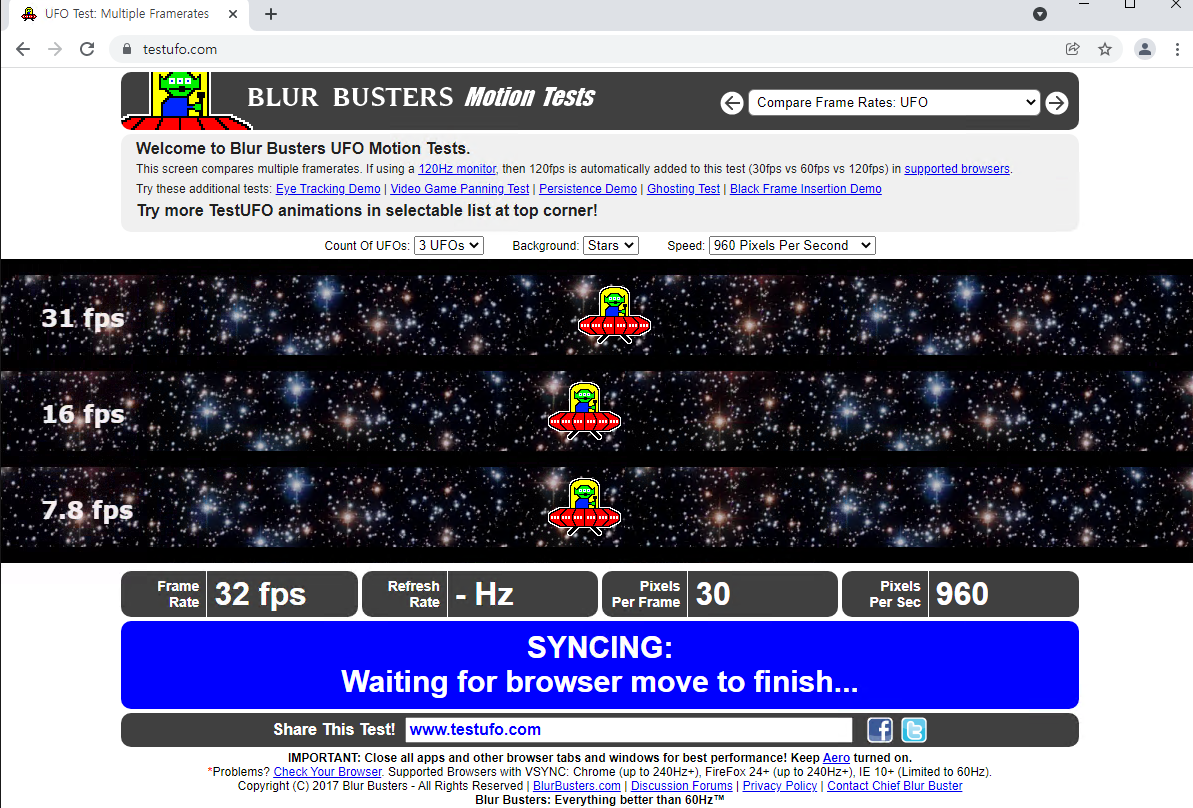Share this page icon in address bar
Image resolution: width=1193 pixels, height=808 pixels.
click(1073, 49)
